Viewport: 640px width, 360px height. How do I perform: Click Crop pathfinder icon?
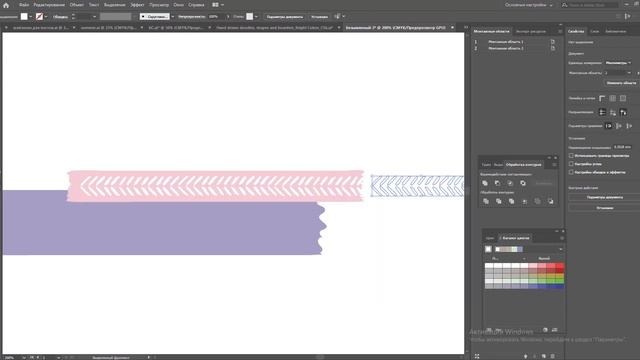click(524, 201)
